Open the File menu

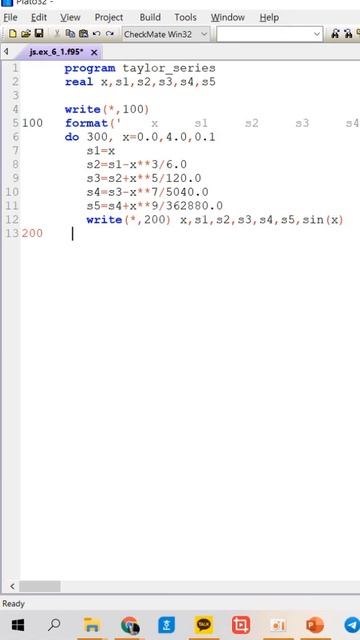point(11,18)
